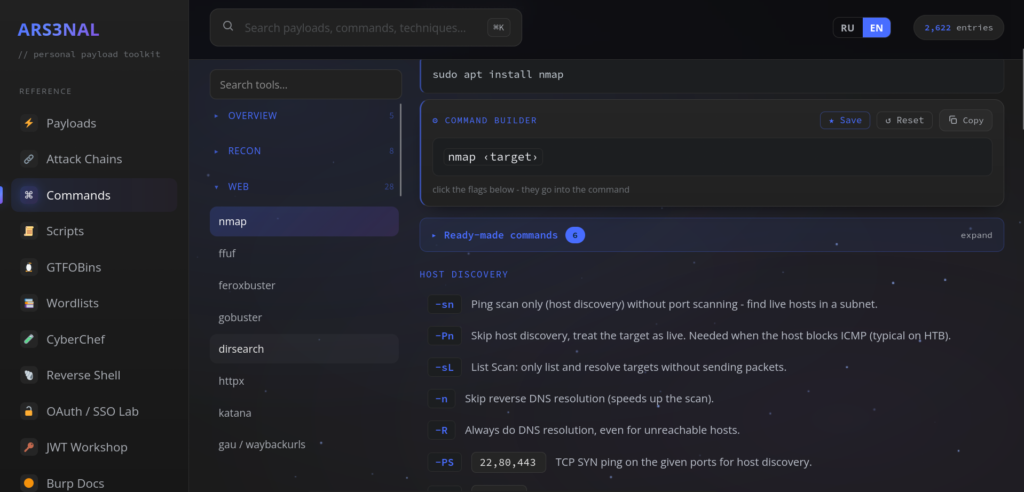Go to Scripts section

[x=94, y=231]
